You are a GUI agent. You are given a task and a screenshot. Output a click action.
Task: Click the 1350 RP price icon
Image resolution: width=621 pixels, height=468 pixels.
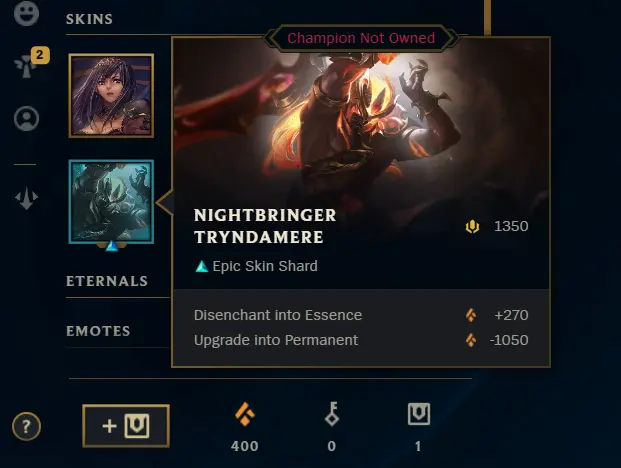coord(472,226)
